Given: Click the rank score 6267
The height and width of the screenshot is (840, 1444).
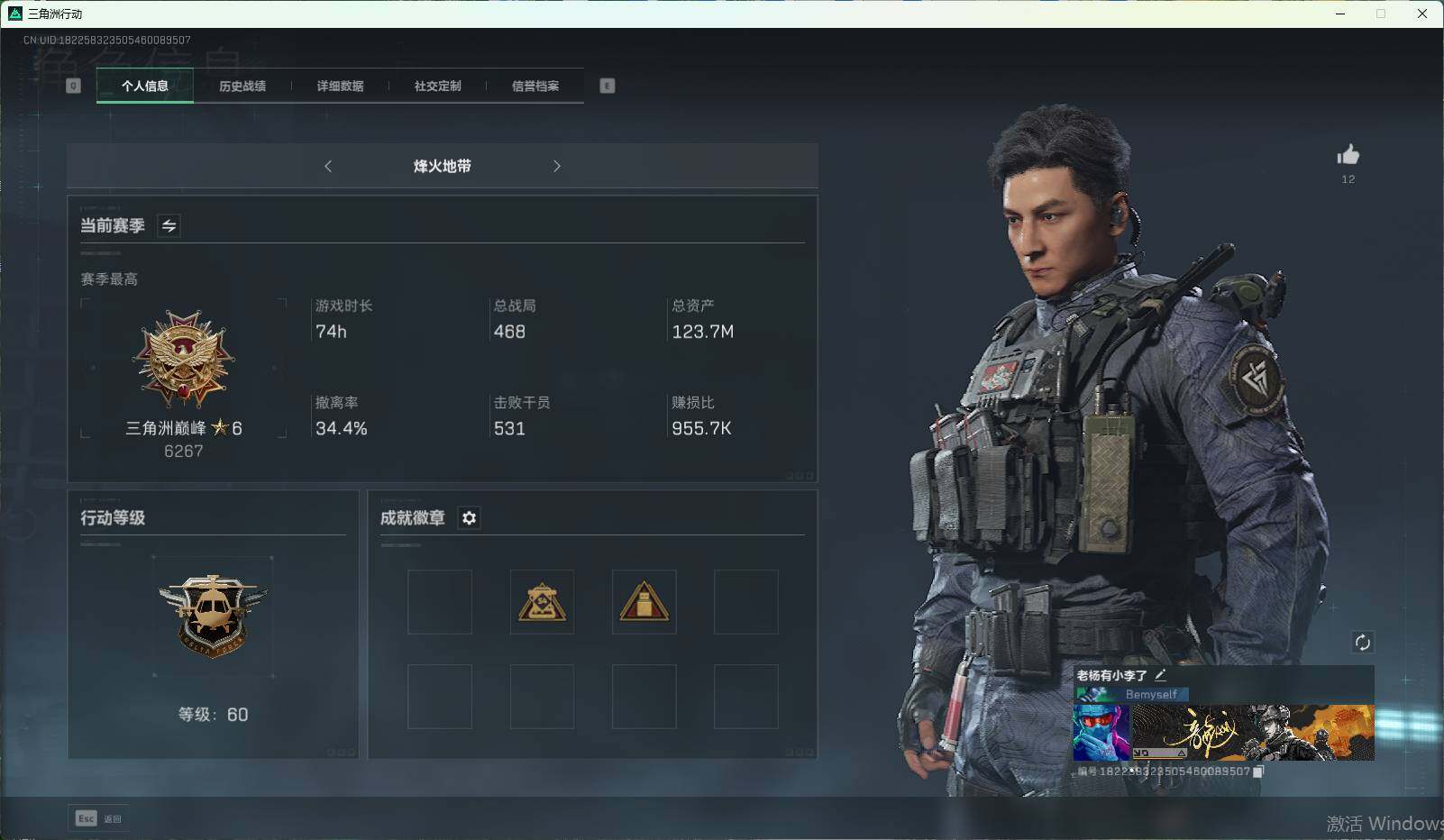Looking at the screenshot, I should pos(184,452).
